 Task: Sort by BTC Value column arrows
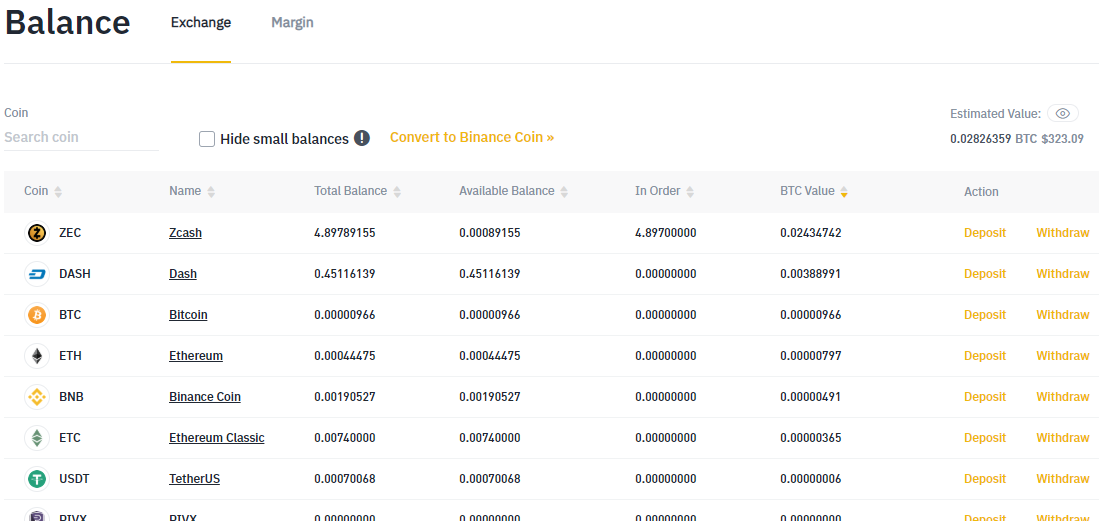(x=844, y=192)
